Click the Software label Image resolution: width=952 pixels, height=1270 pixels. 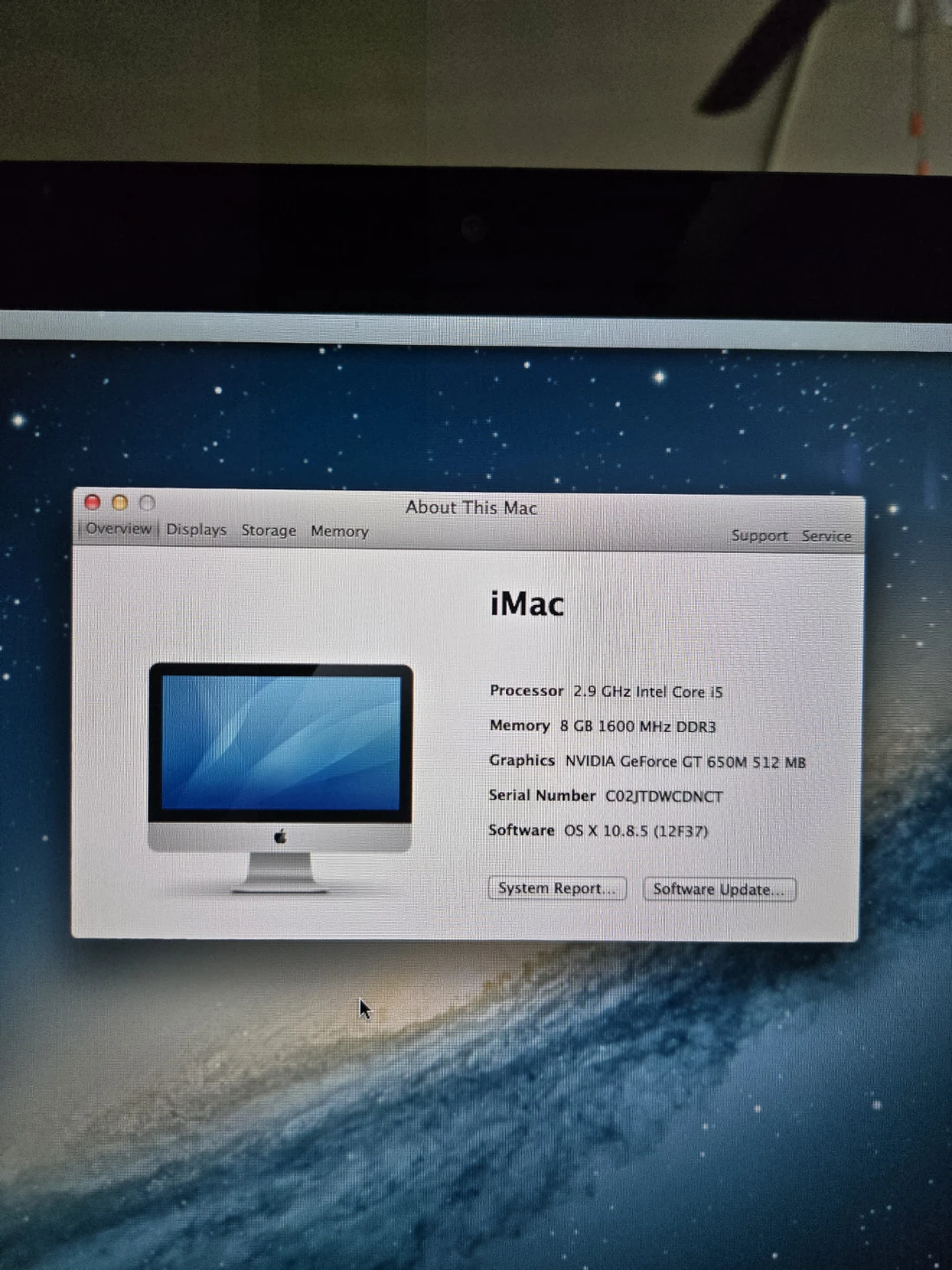pyautogui.click(x=522, y=830)
